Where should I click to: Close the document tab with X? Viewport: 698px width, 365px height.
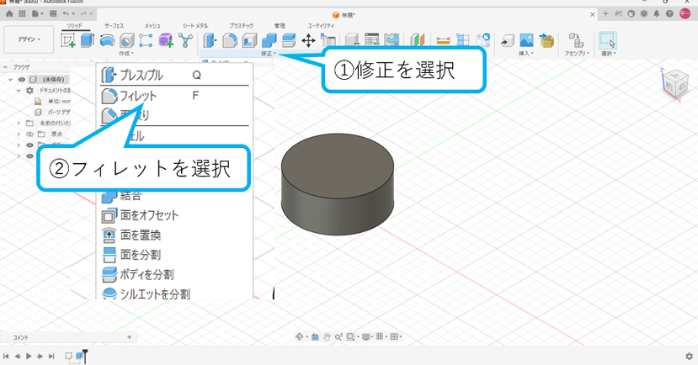pos(592,15)
